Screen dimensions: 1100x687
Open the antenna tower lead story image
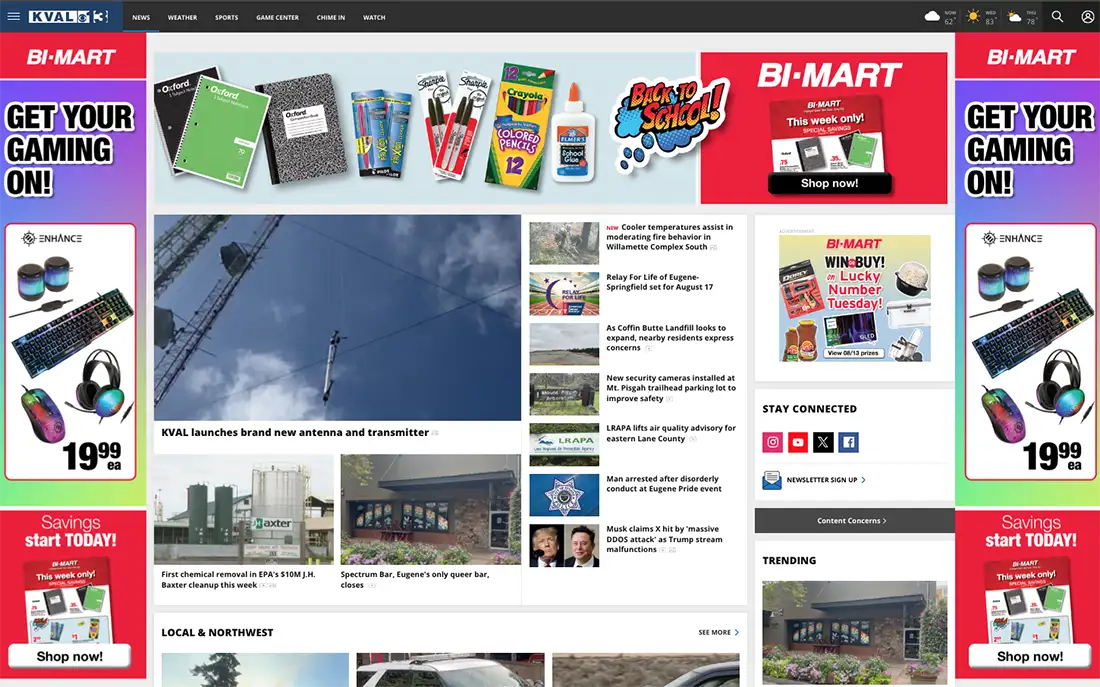click(x=337, y=317)
